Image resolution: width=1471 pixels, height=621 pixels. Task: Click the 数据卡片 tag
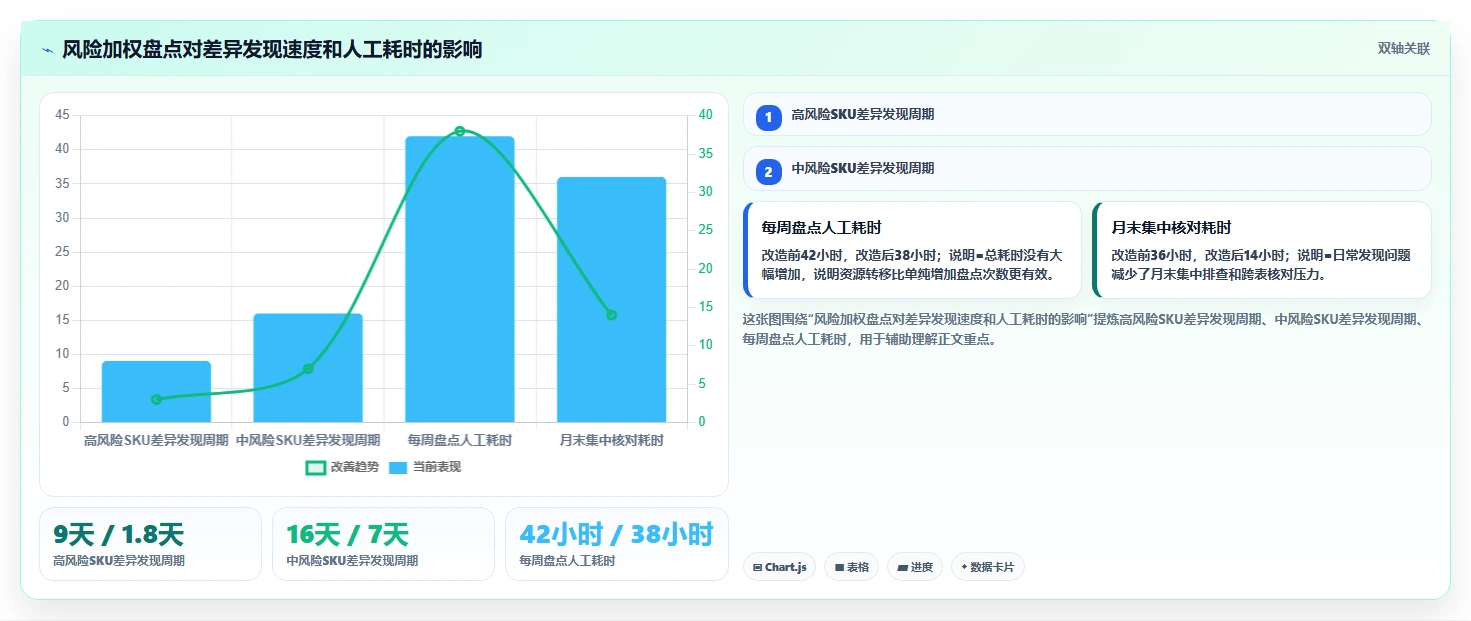click(x=988, y=567)
